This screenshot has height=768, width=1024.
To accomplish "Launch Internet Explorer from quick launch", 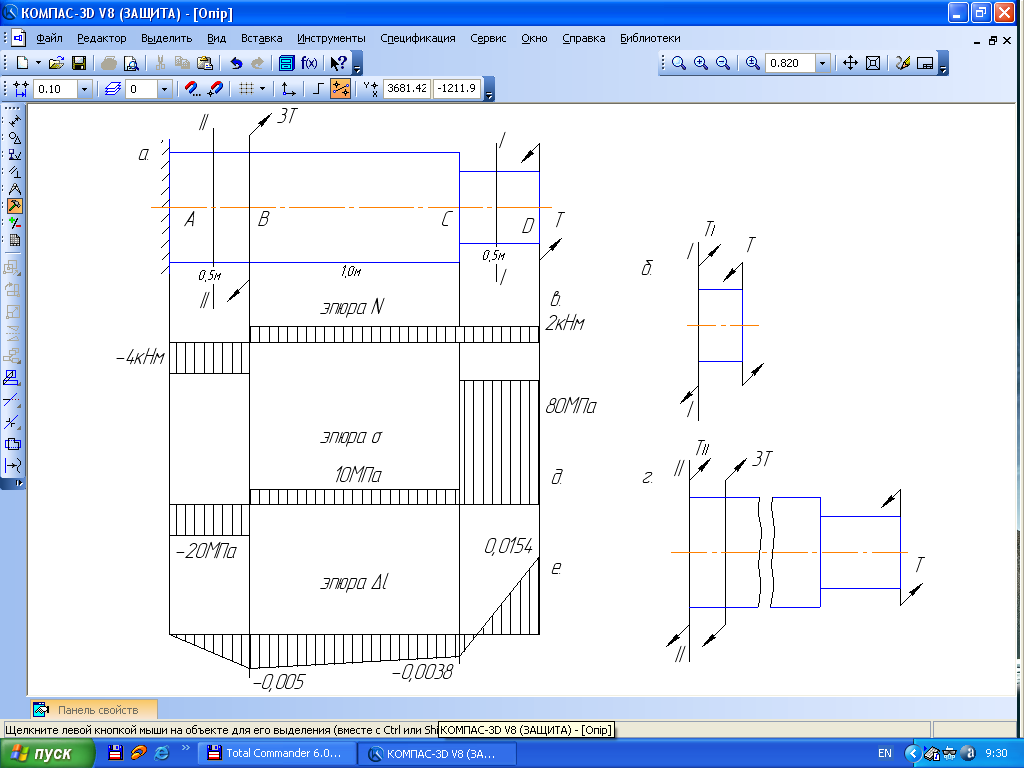I will tap(162, 753).
